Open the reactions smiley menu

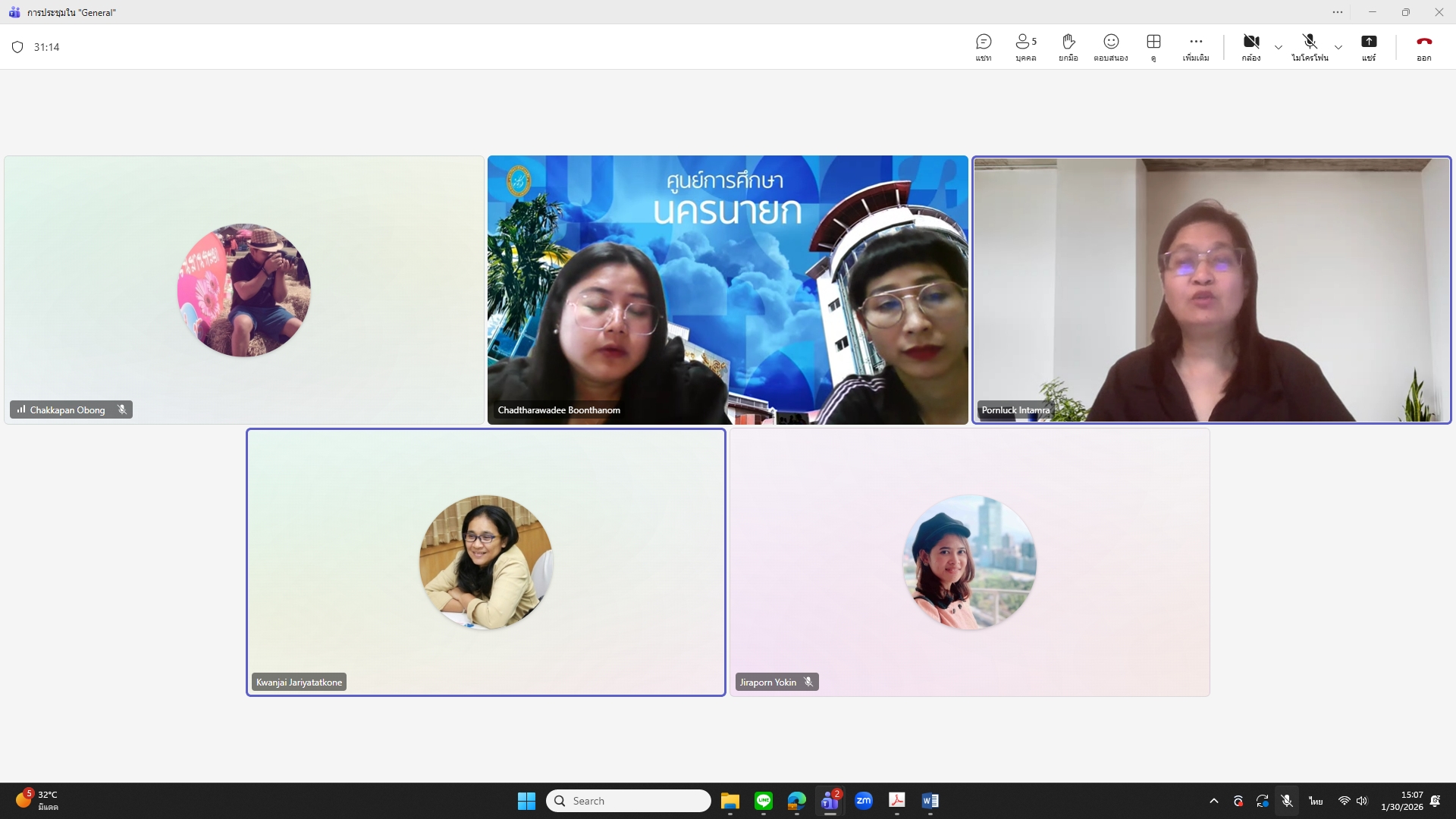[x=1111, y=46]
